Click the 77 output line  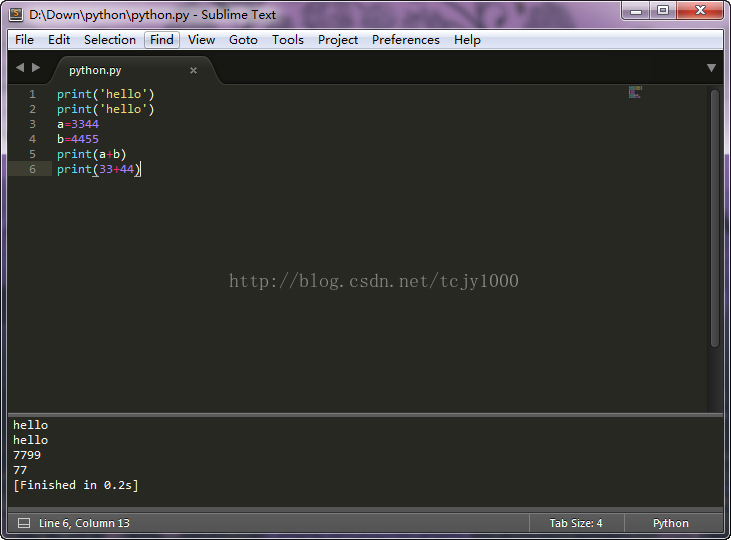coord(20,470)
